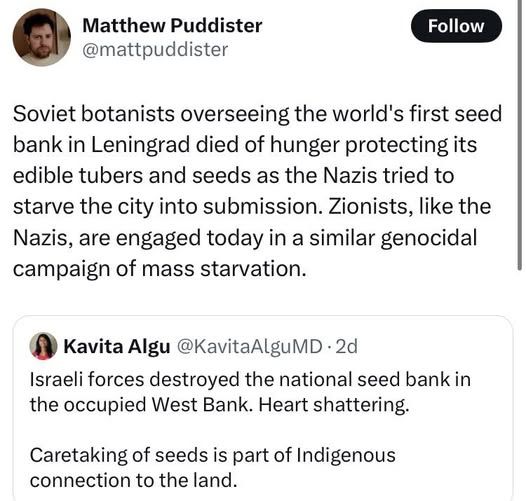Open quoted post text 'Israeli forces destroyed'
Screen dimensions: 526x501
tap(250, 380)
